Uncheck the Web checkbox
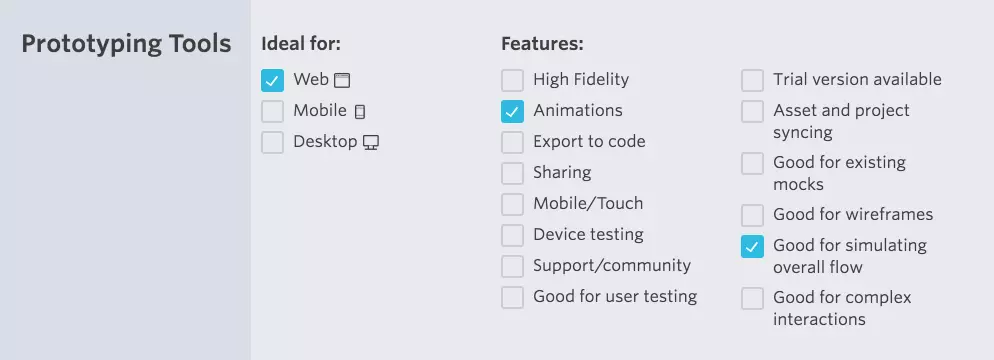This screenshot has width=994, height=360. pos(273,80)
